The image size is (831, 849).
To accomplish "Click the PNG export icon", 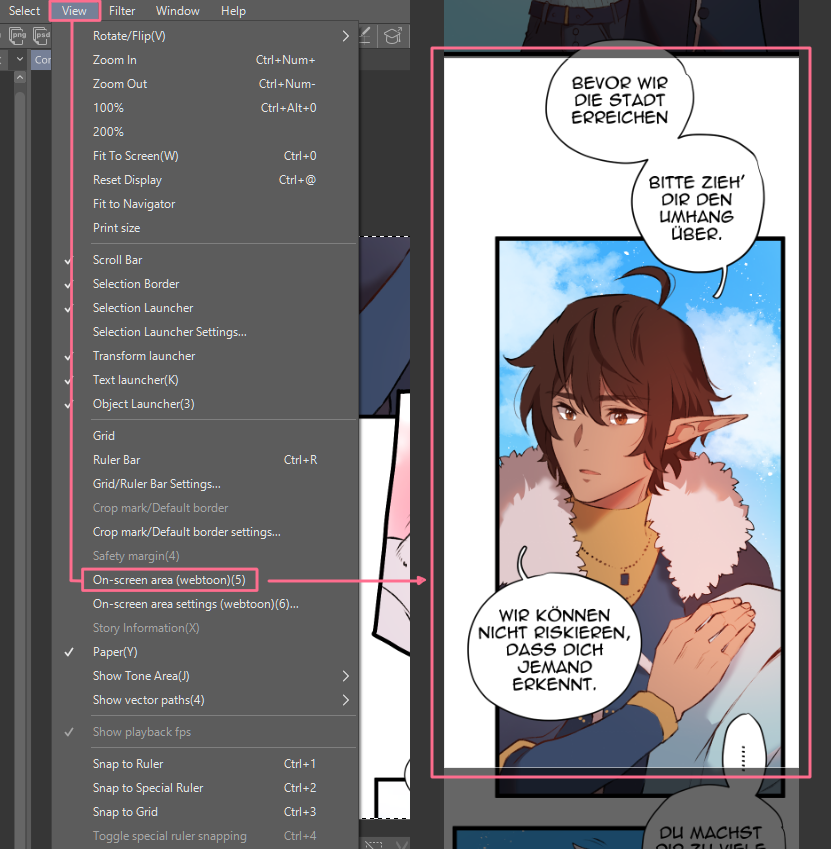I will [17, 36].
